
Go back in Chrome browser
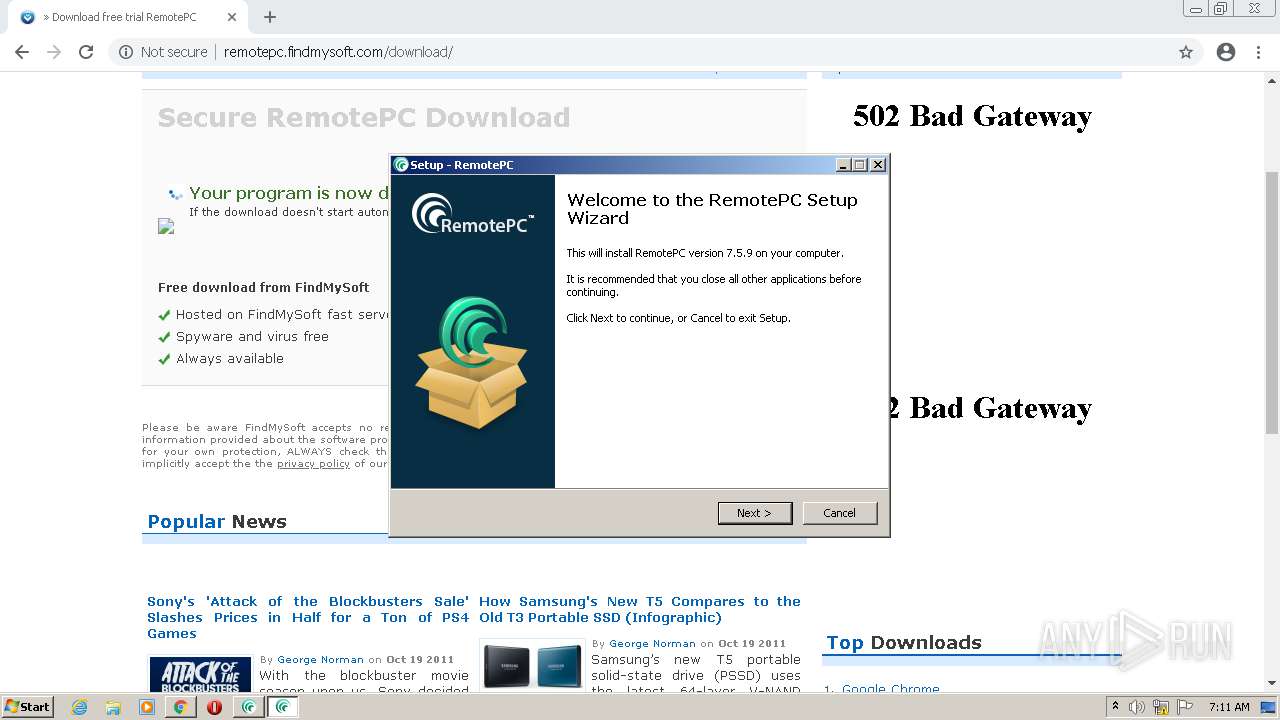click(22, 52)
